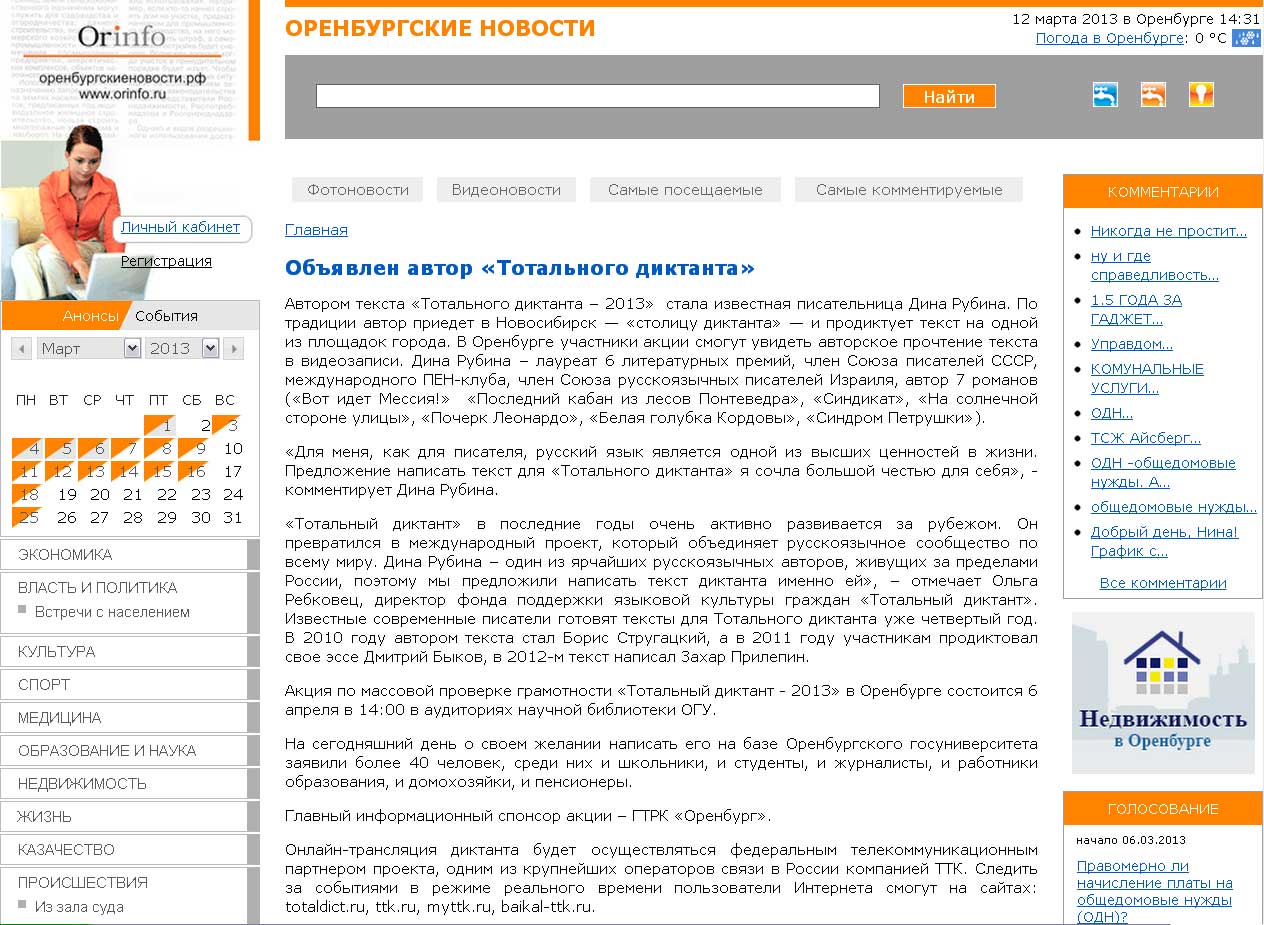The width and height of the screenshot is (1264, 925).
Task: Open comment общедомовые нужды... link
Action: (1173, 507)
